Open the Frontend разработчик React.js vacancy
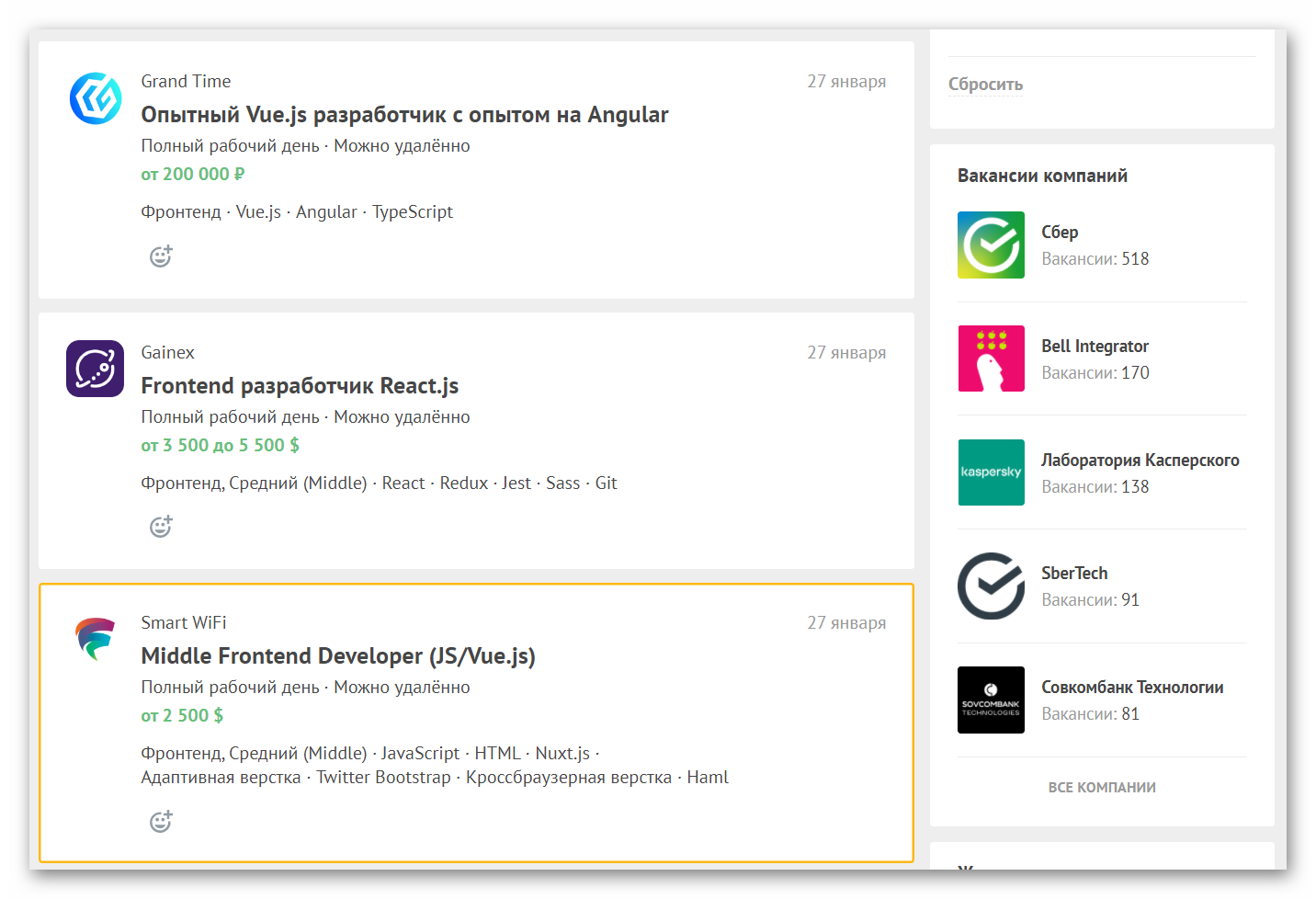 pos(300,386)
